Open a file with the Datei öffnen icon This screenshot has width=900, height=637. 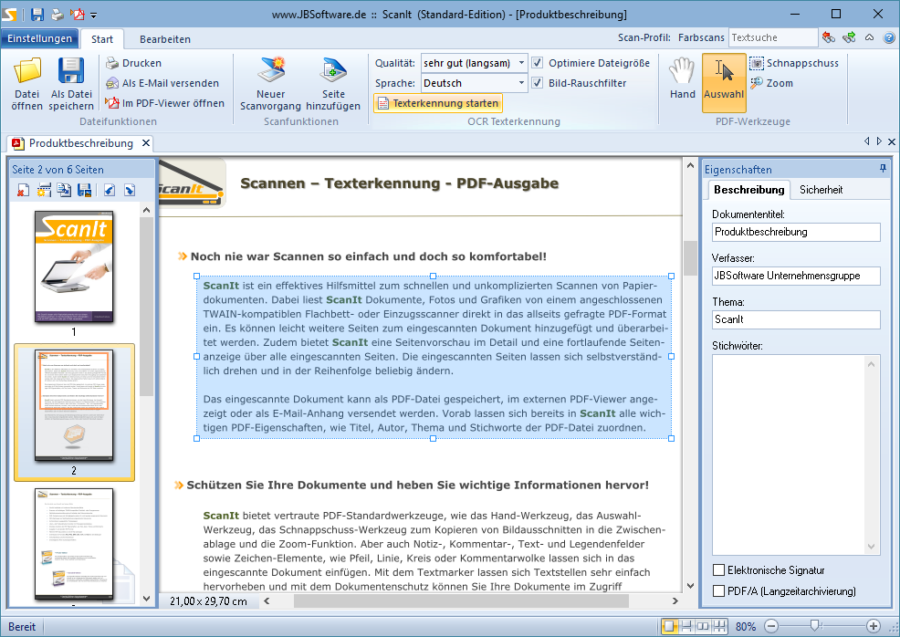tap(27, 84)
